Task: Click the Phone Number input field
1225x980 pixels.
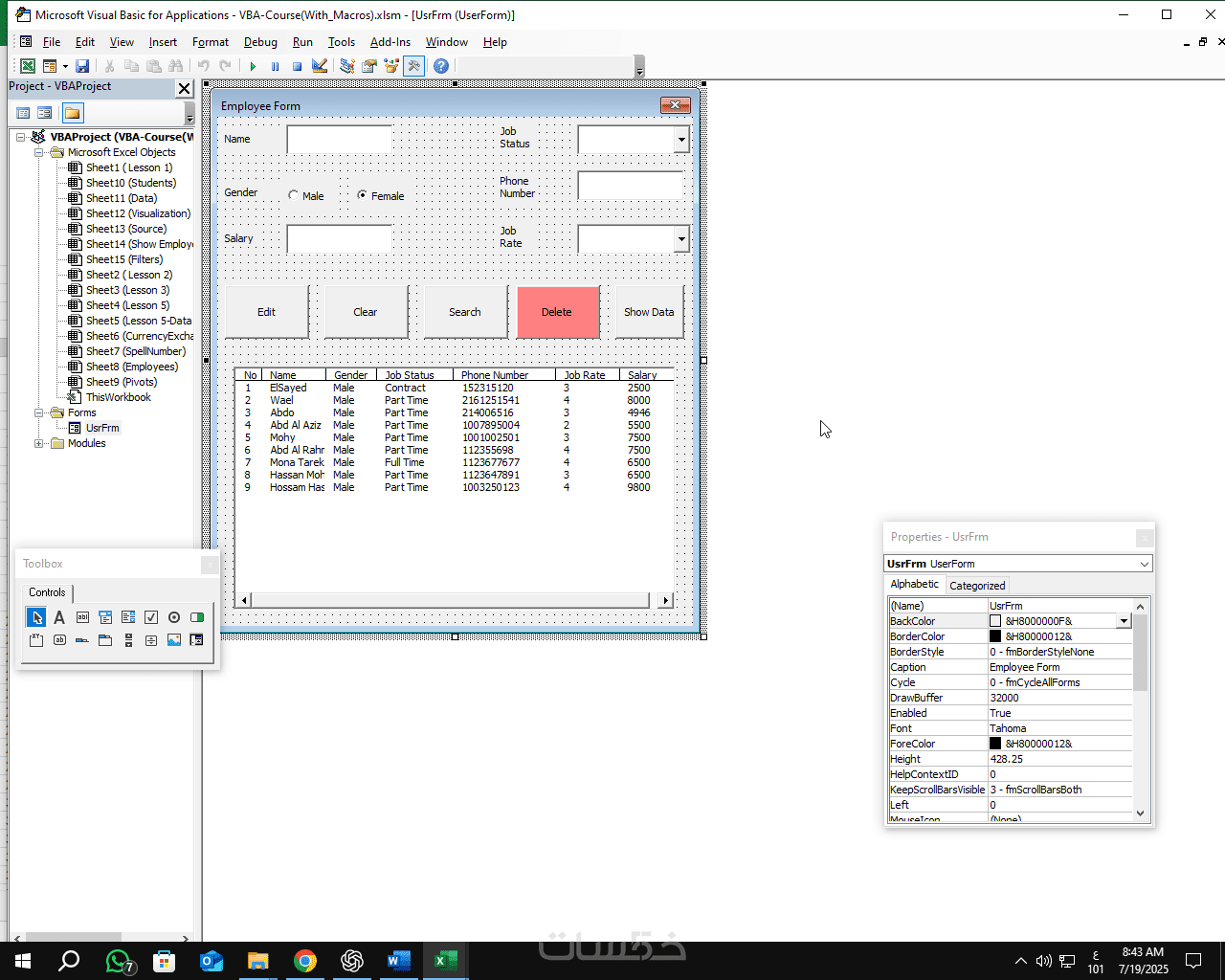Action: (x=630, y=186)
